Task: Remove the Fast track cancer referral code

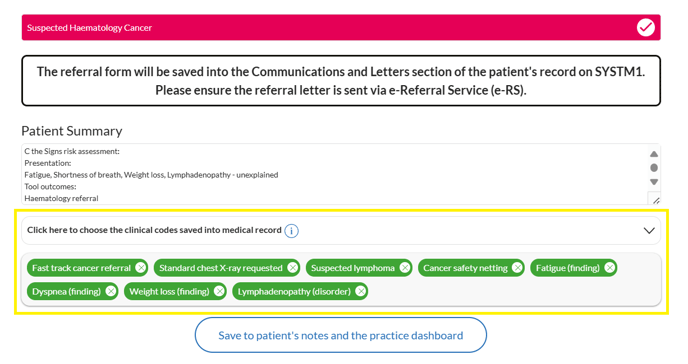Action: tap(140, 268)
